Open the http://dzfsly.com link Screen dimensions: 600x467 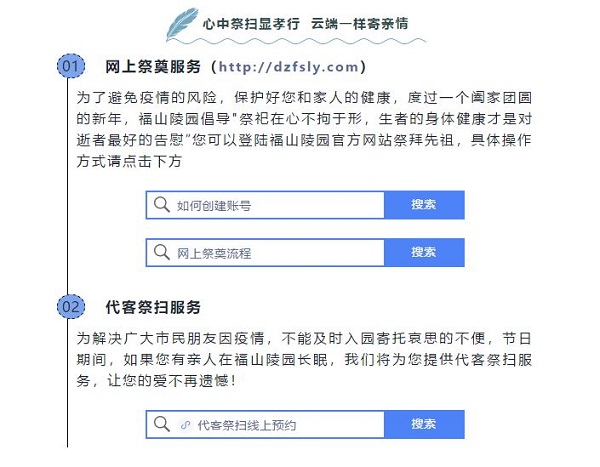tap(289, 67)
